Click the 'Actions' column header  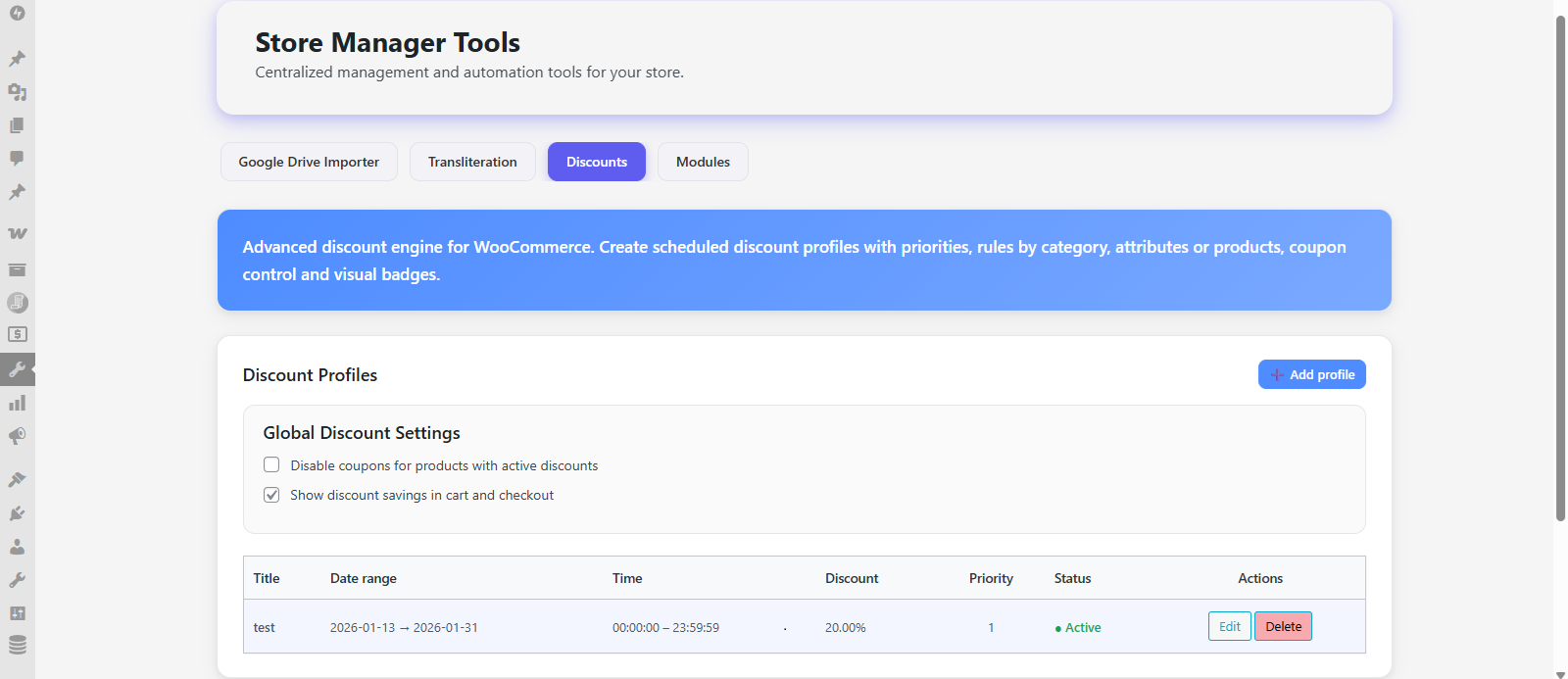click(x=1260, y=578)
